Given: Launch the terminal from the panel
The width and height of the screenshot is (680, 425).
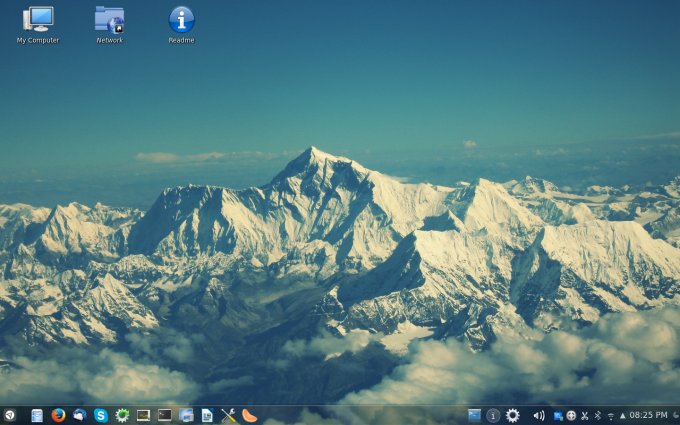Looking at the screenshot, I should click(x=164, y=415).
